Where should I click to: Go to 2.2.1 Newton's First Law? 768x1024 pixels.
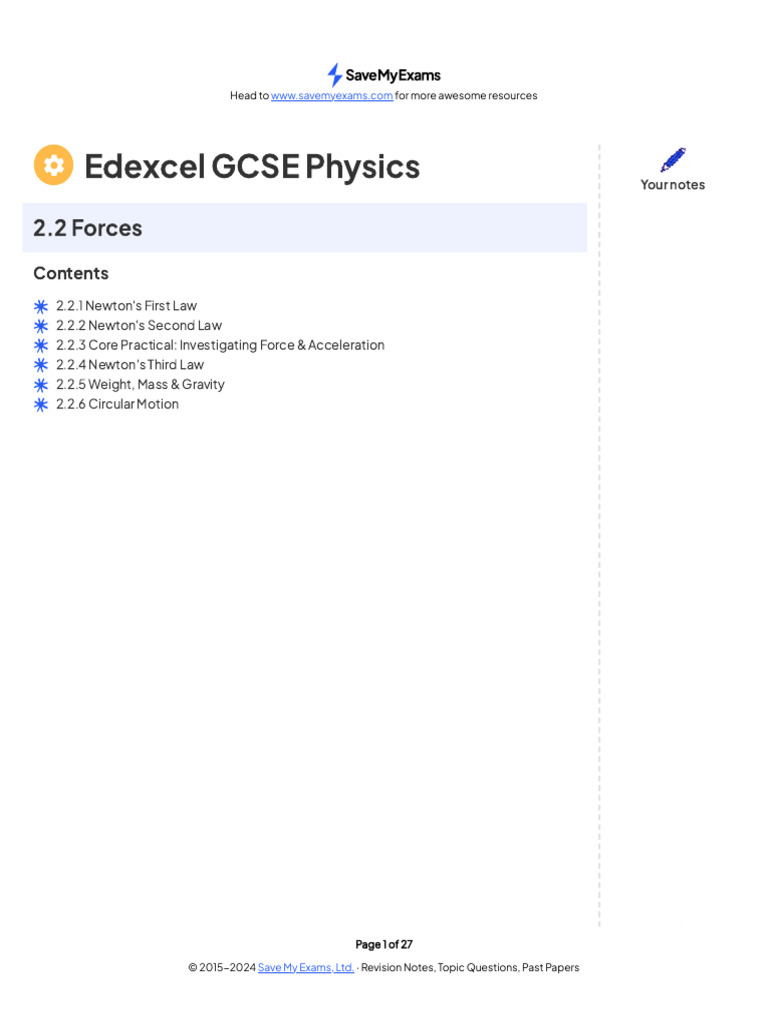[x=126, y=306]
